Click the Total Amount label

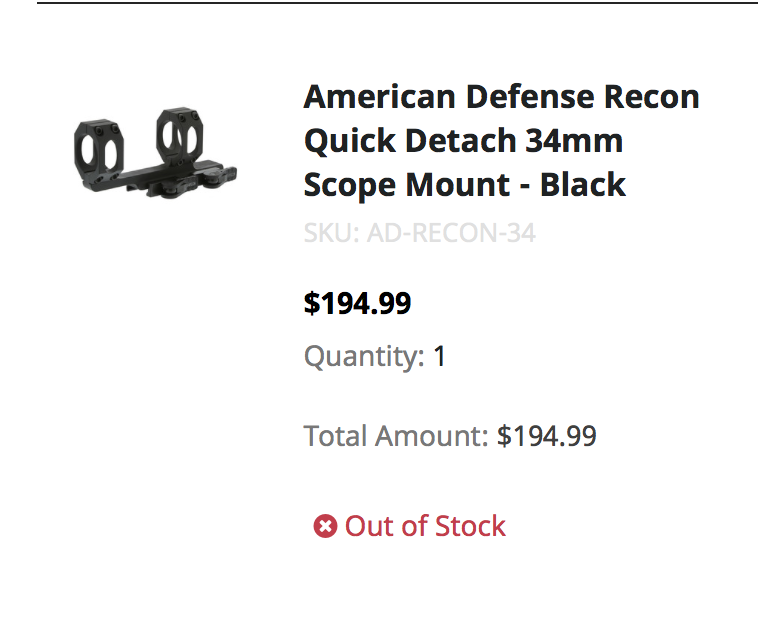395,437
